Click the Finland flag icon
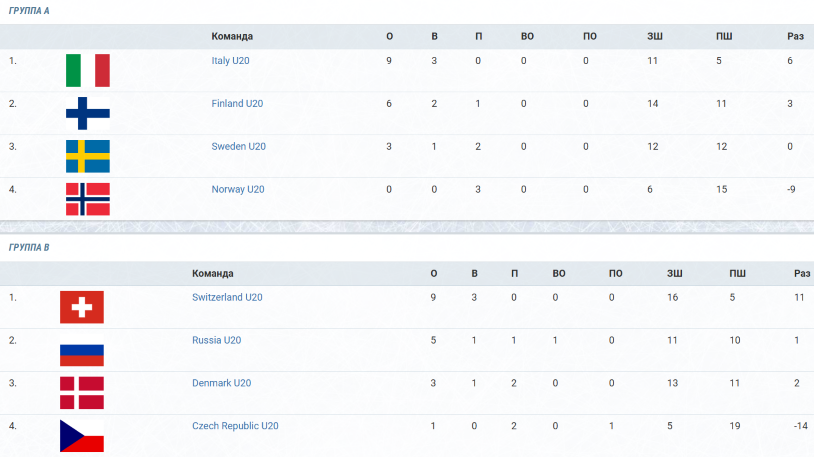 (88, 113)
